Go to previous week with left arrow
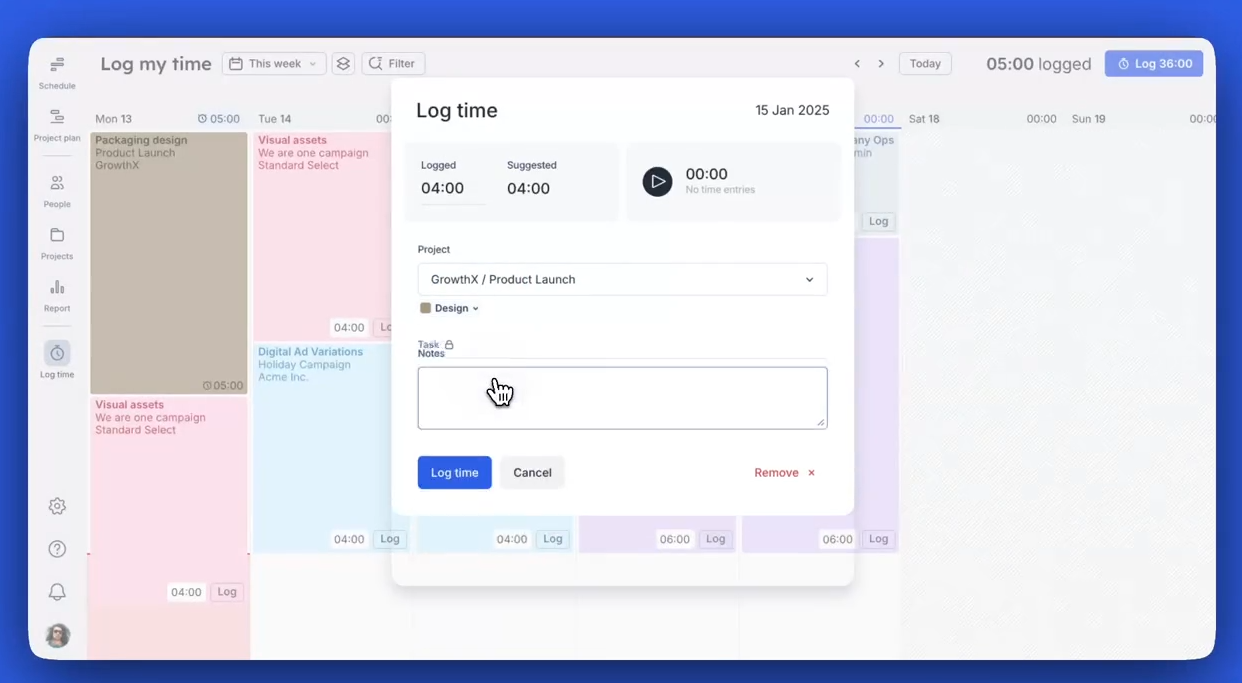This screenshot has width=1242, height=683. coord(857,63)
